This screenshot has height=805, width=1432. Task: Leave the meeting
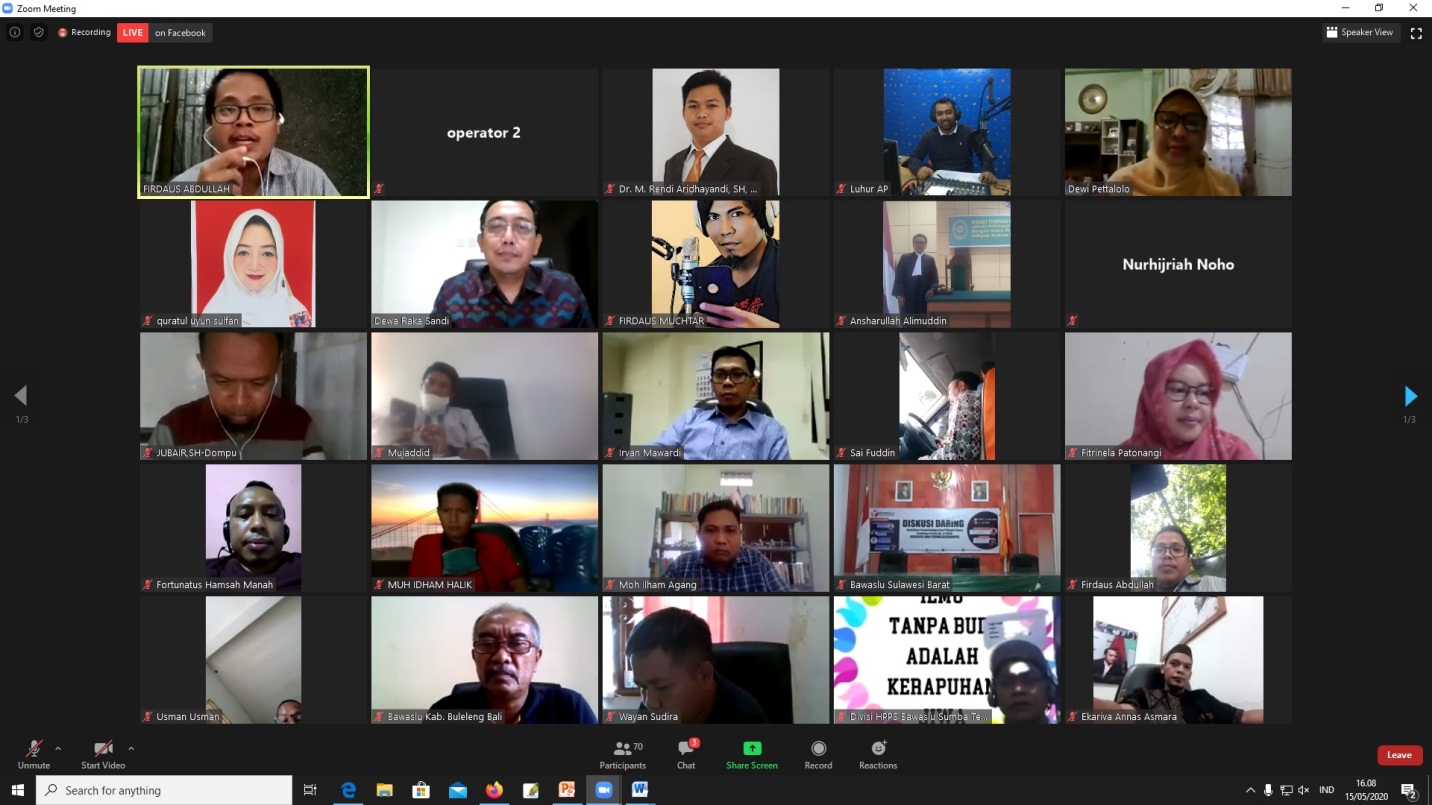(1399, 755)
